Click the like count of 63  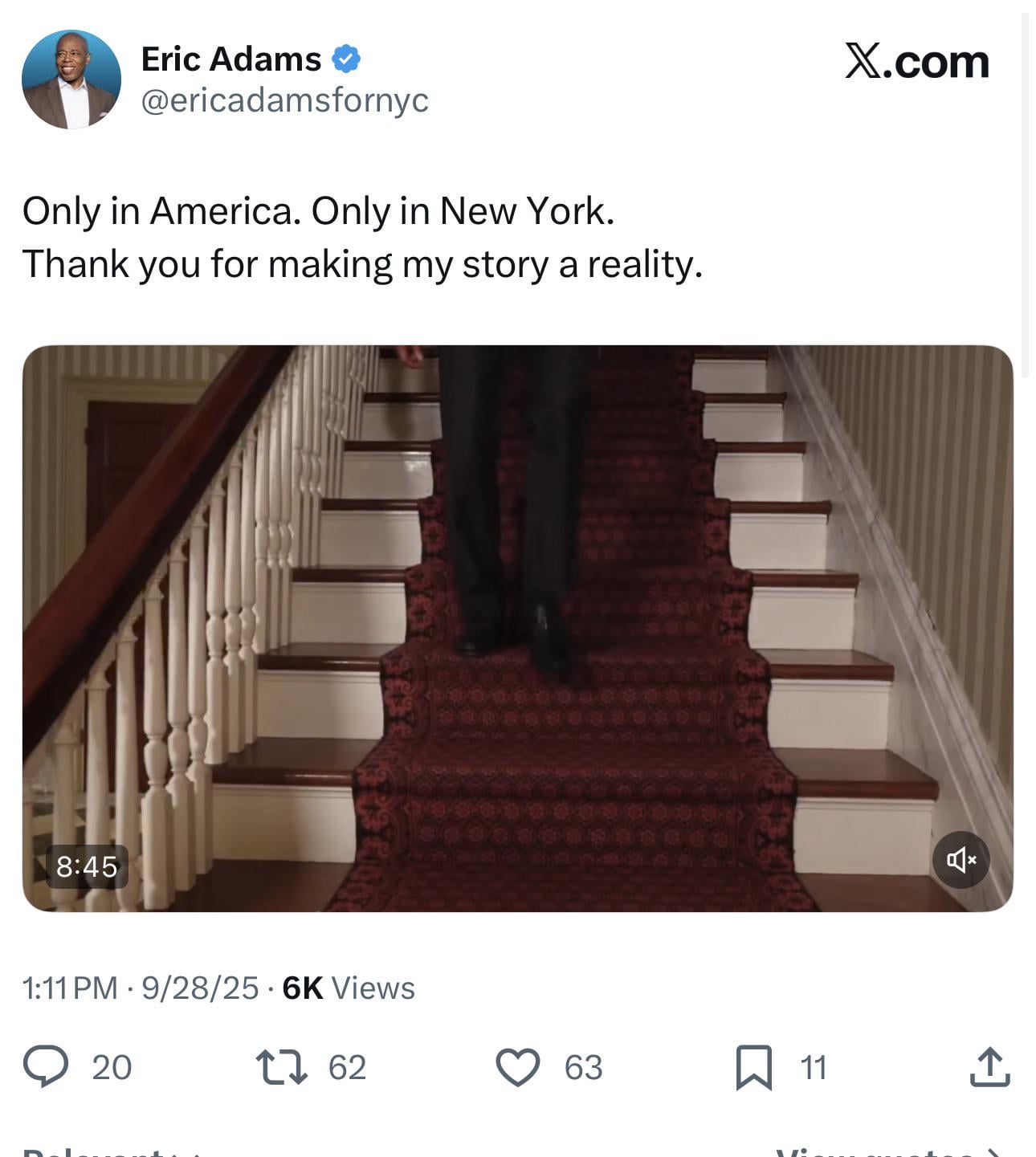pyautogui.click(x=583, y=1068)
